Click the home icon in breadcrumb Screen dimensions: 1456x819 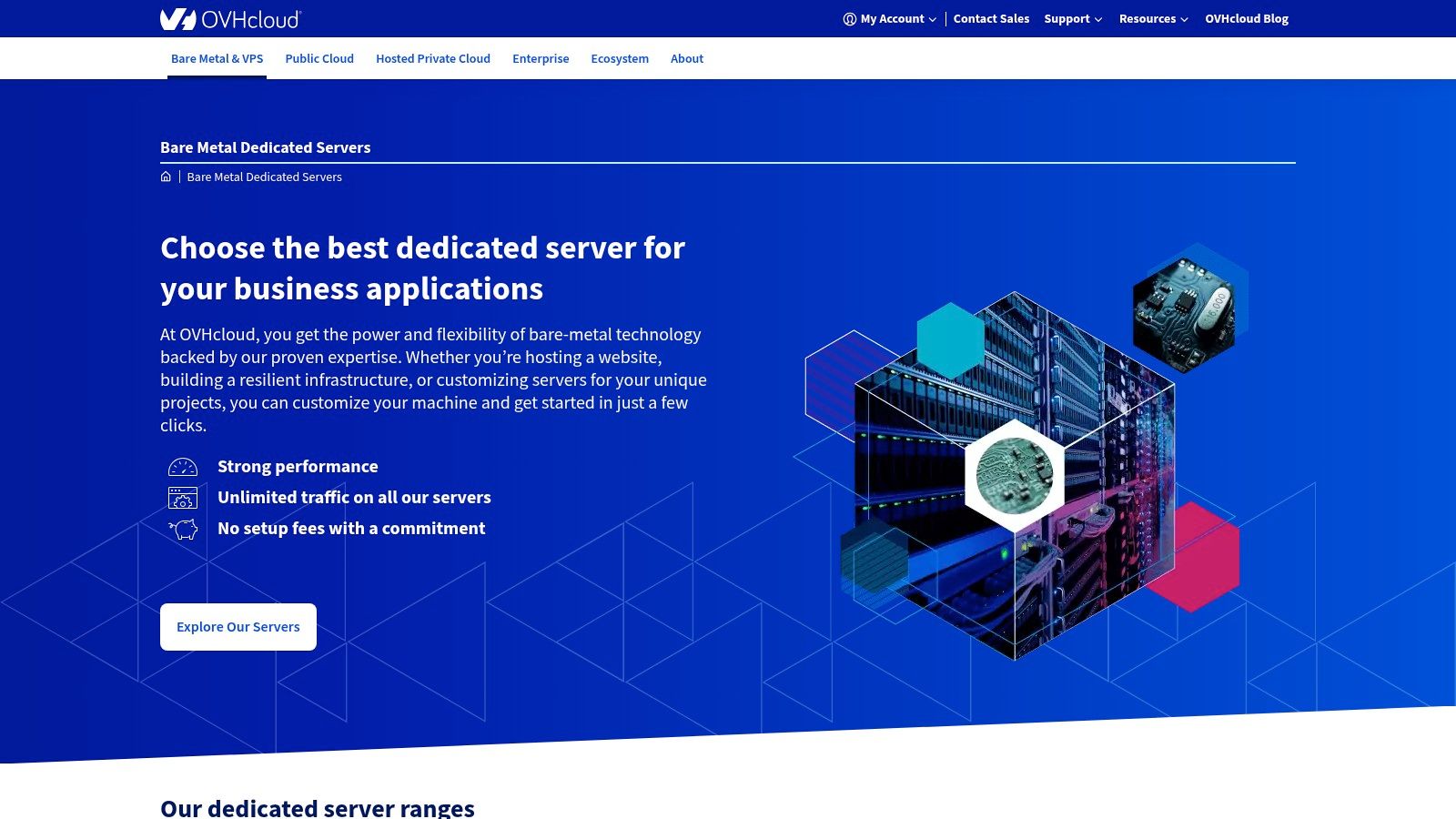tap(166, 177)
